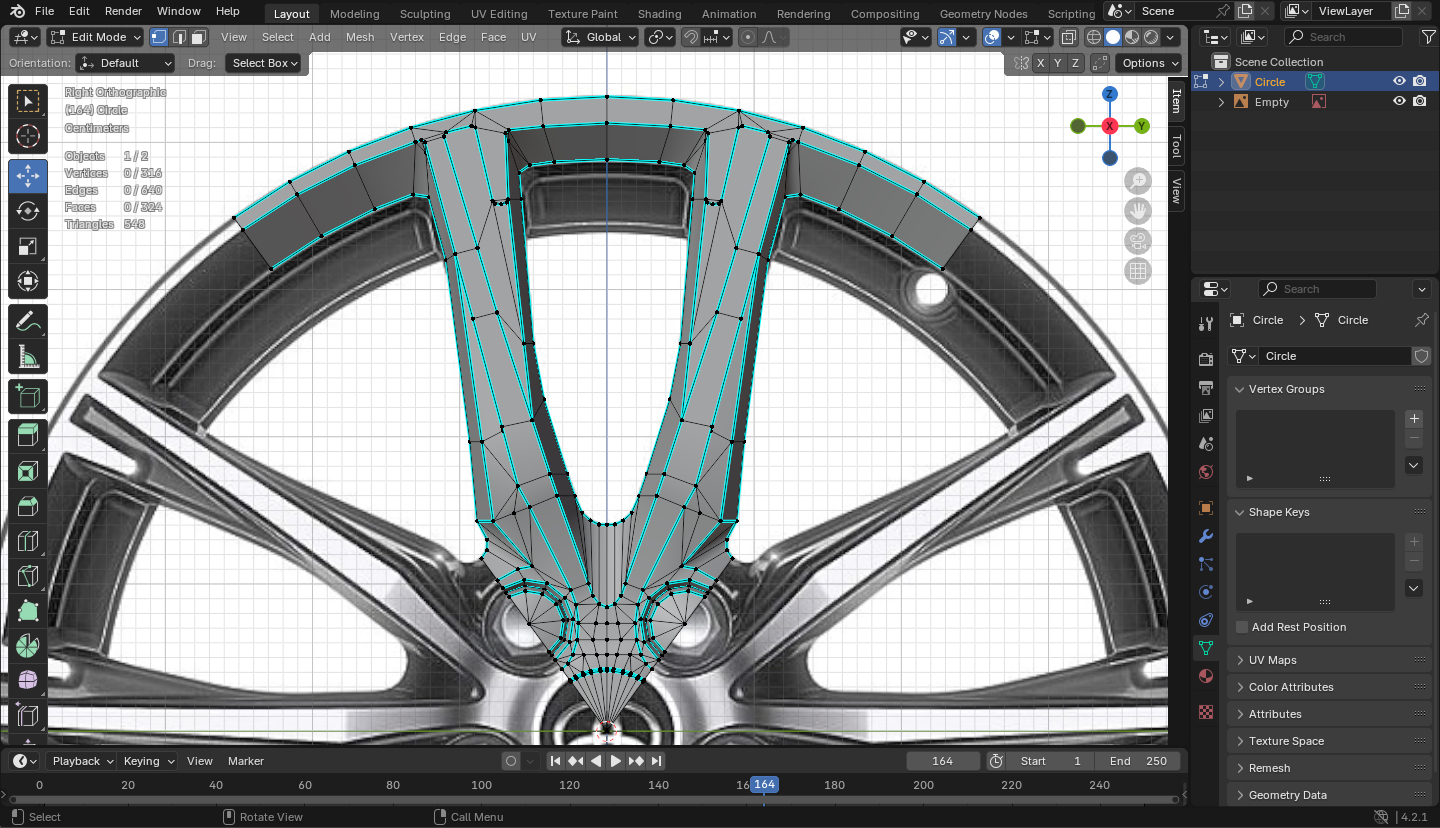This screenshot has width=1440, height=828.
Task: Toggle snapping magnet in the header
Action: point(691,37)
